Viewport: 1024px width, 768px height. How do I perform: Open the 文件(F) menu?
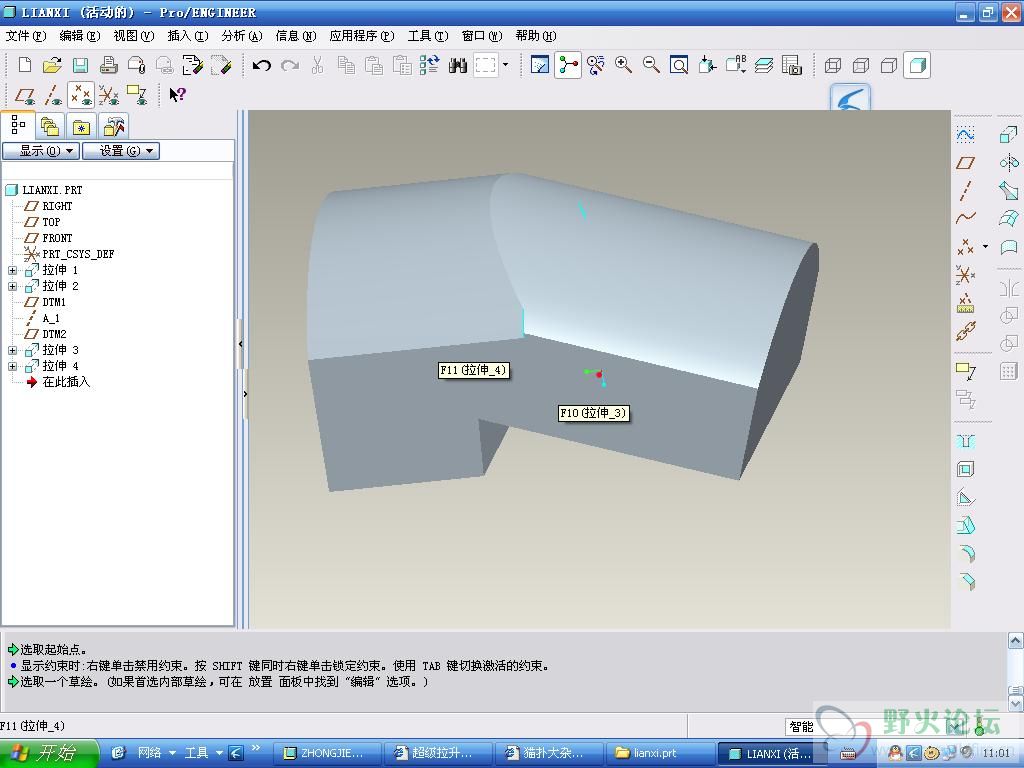(x=26, y=36)
